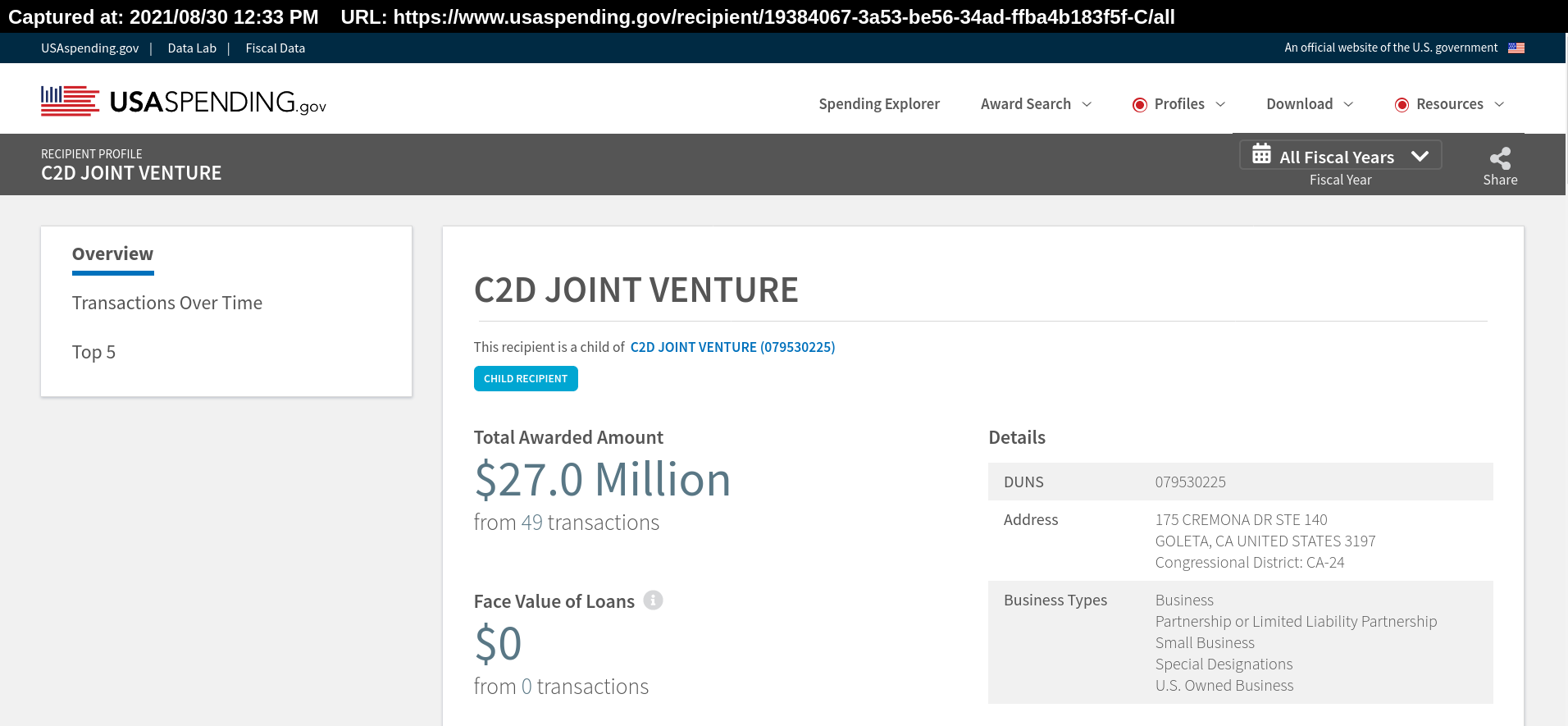
Task: Open the Profiles menu
Action: coord(1179,104)
